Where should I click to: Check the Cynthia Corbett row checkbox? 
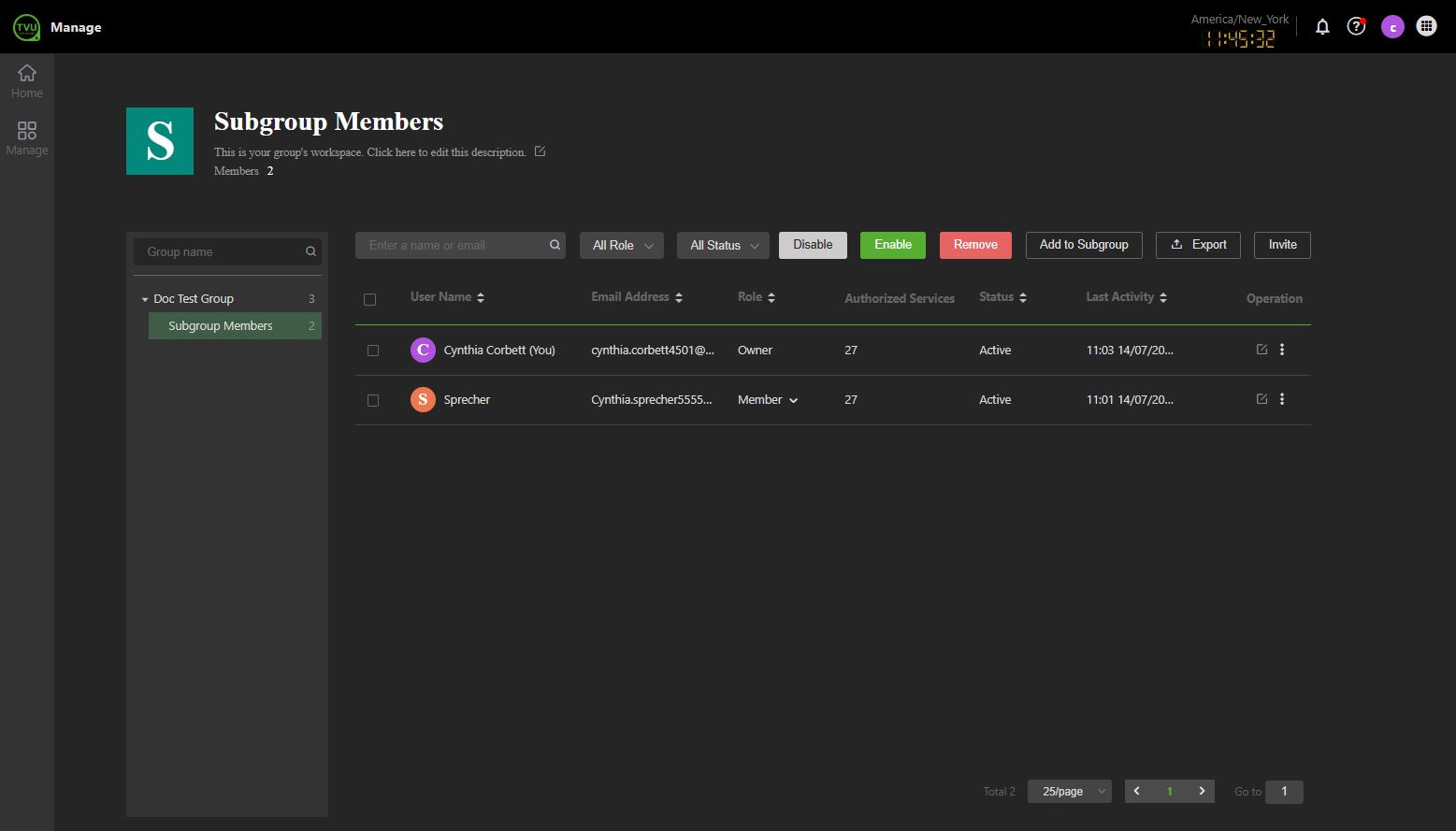coord(373,351)
